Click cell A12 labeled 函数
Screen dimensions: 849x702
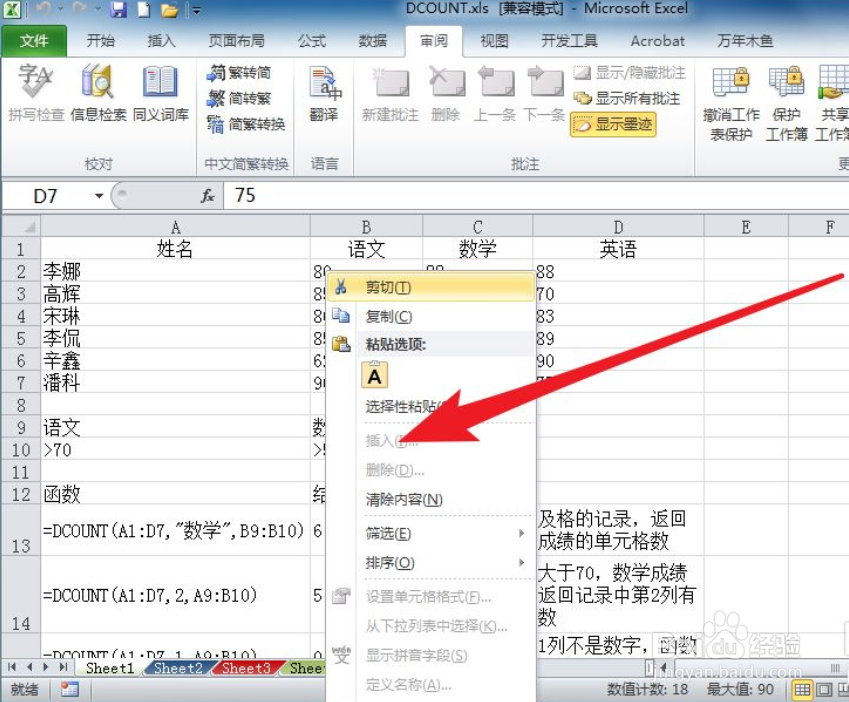175,494
